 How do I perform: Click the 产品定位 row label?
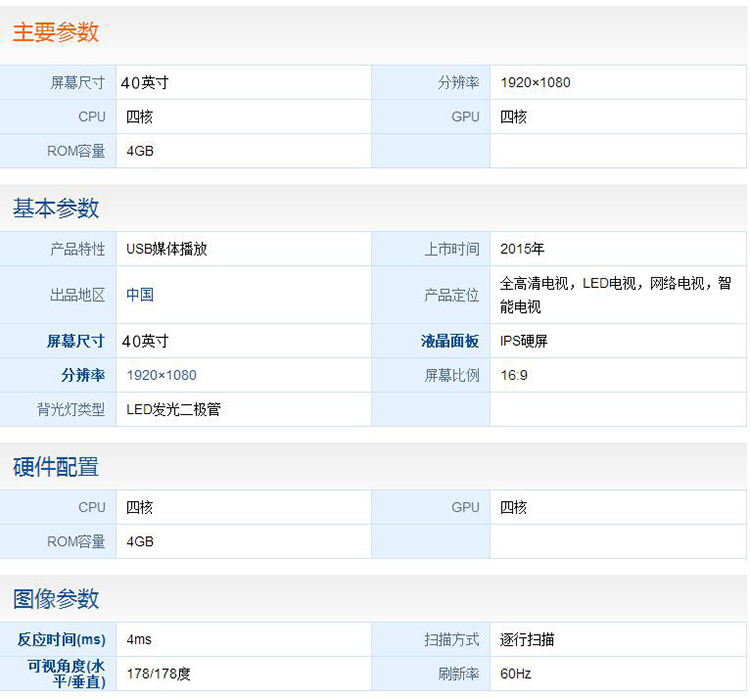(452, 295)
